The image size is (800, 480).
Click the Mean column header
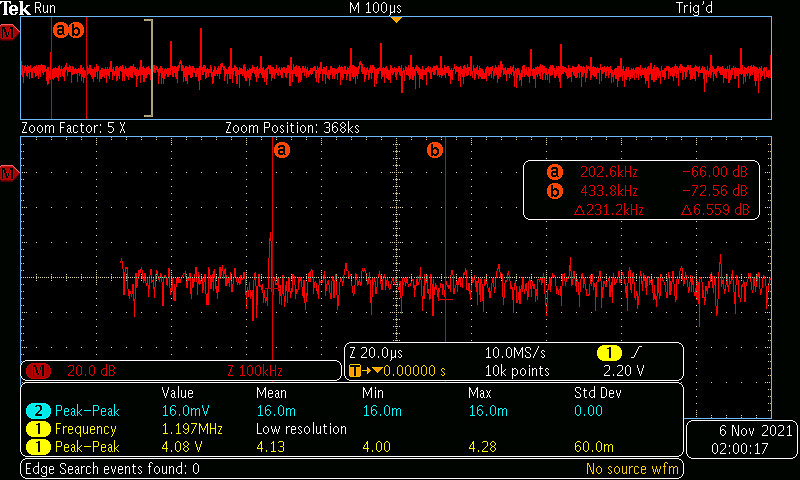pyautogui.click(x=272, y=393)
